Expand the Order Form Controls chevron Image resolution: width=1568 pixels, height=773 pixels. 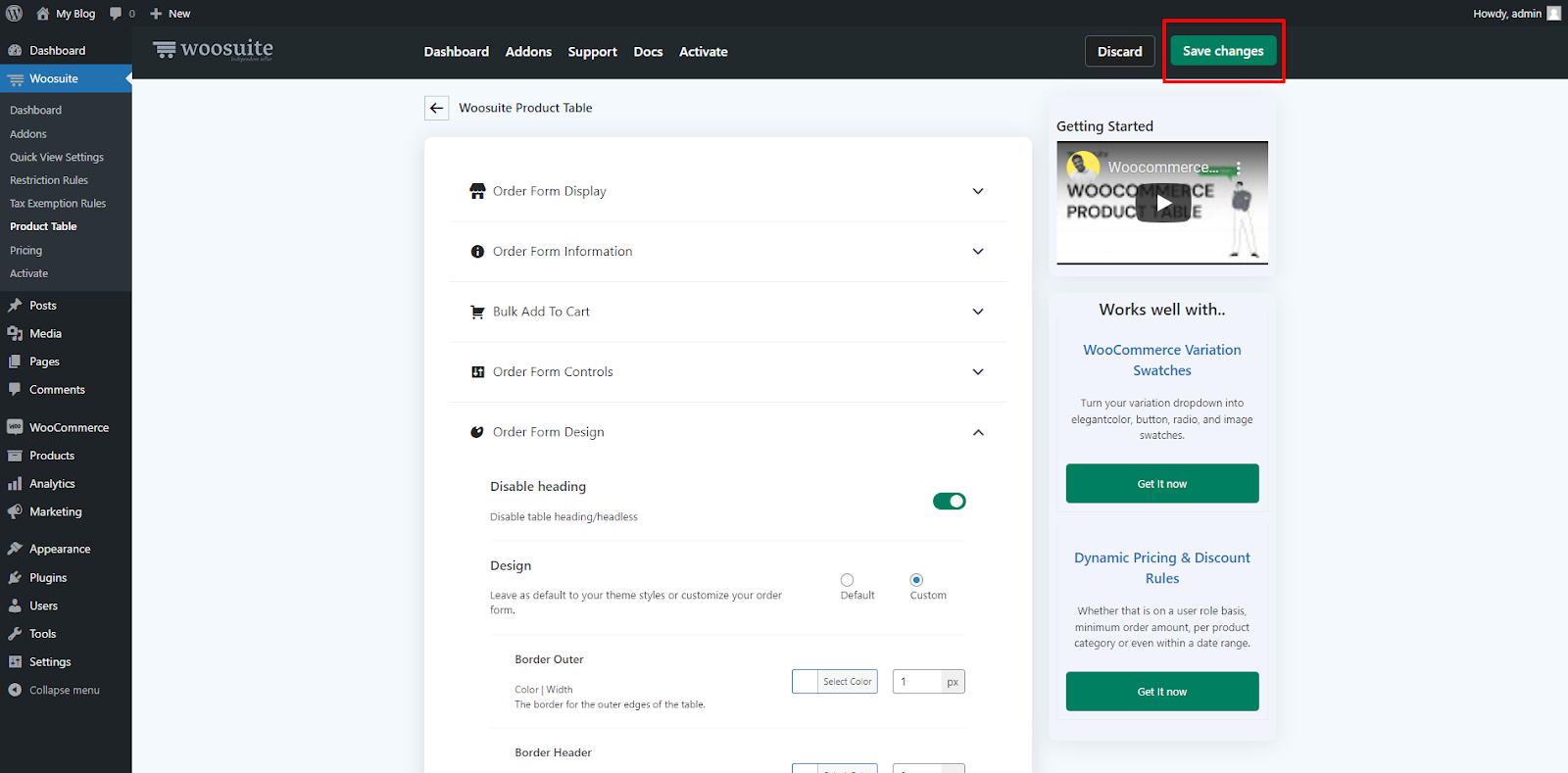coord(978,372)
